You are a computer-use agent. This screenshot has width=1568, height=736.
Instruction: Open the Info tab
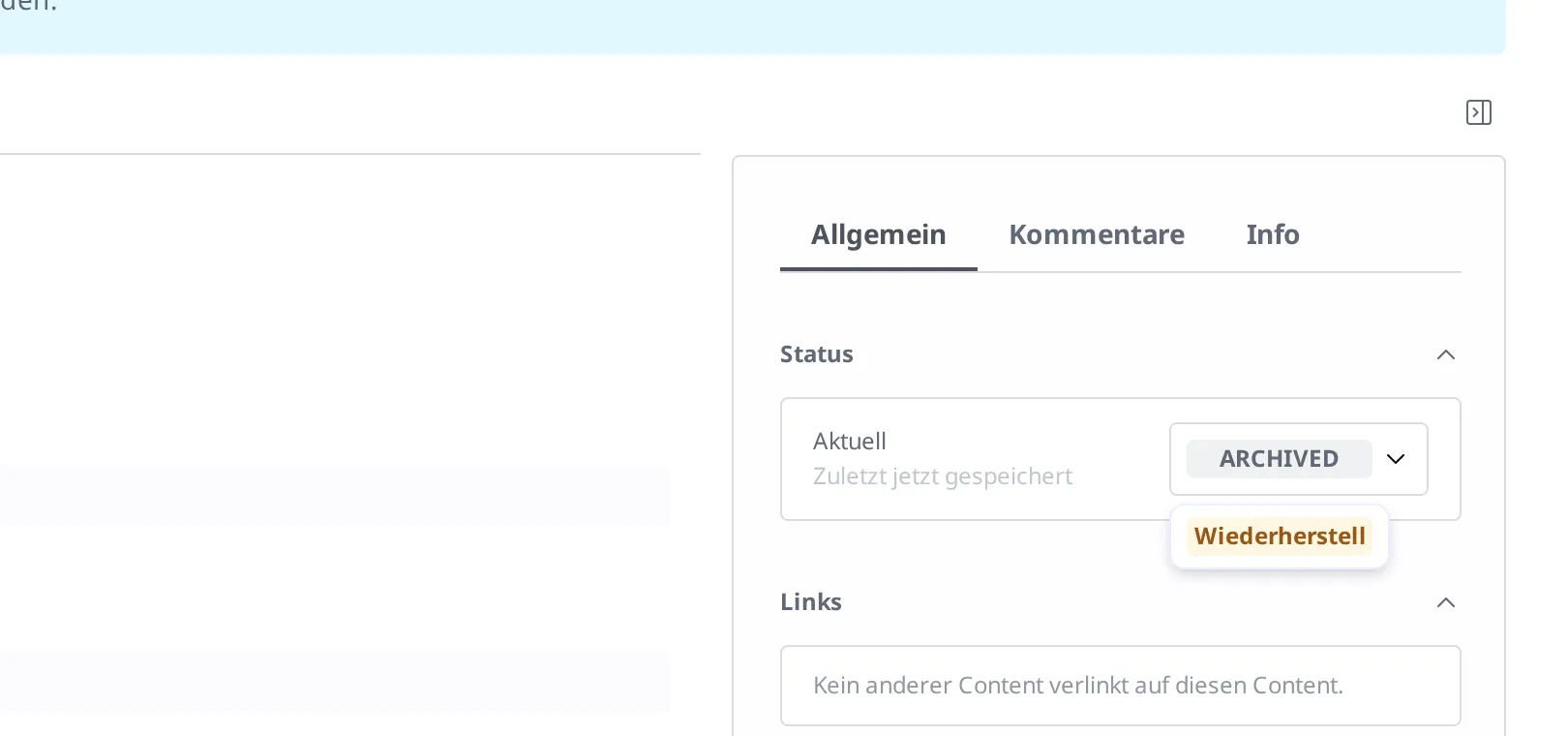click(x=1272, y=234)
